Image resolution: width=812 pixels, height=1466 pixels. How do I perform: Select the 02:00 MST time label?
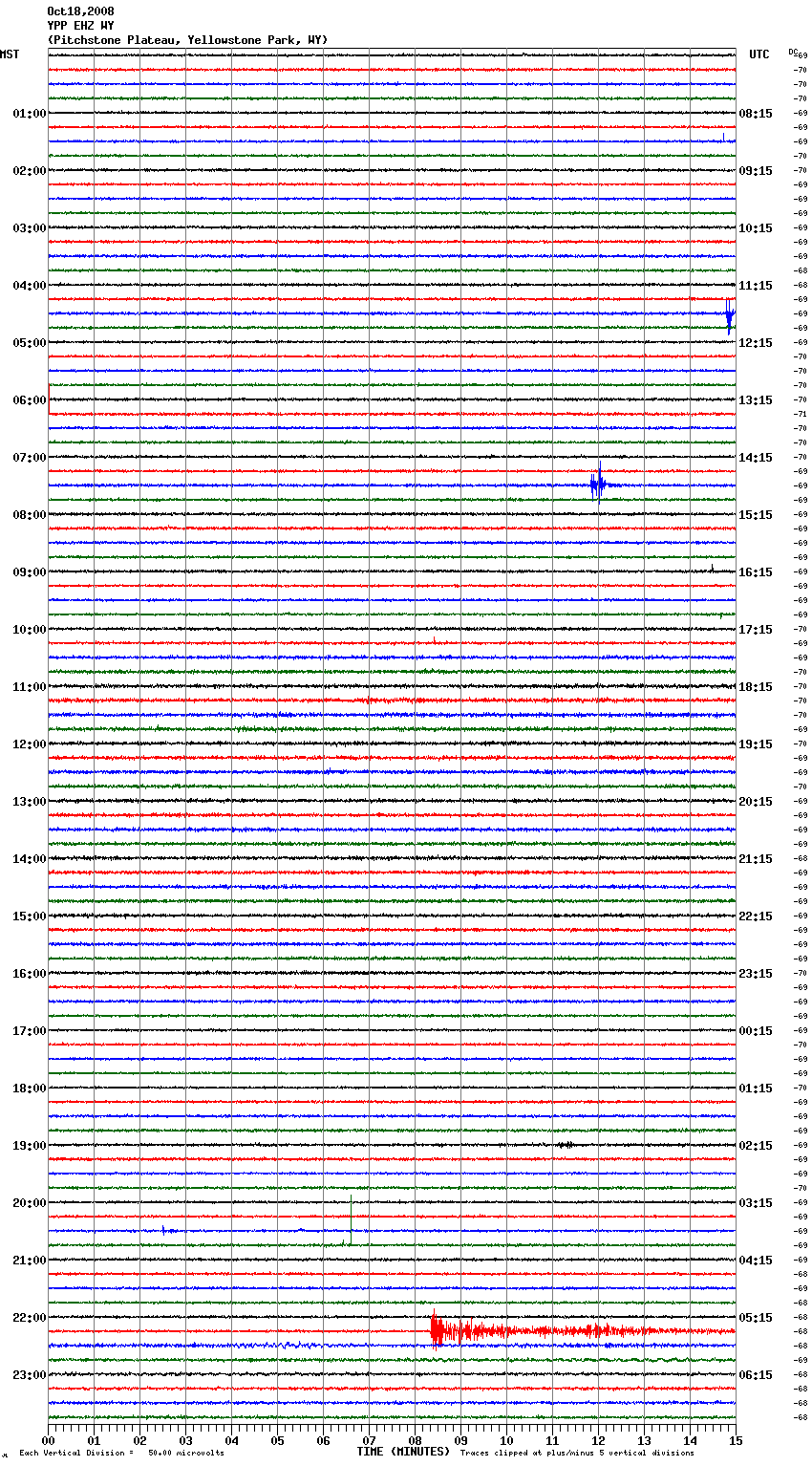[x=30, y=171]
